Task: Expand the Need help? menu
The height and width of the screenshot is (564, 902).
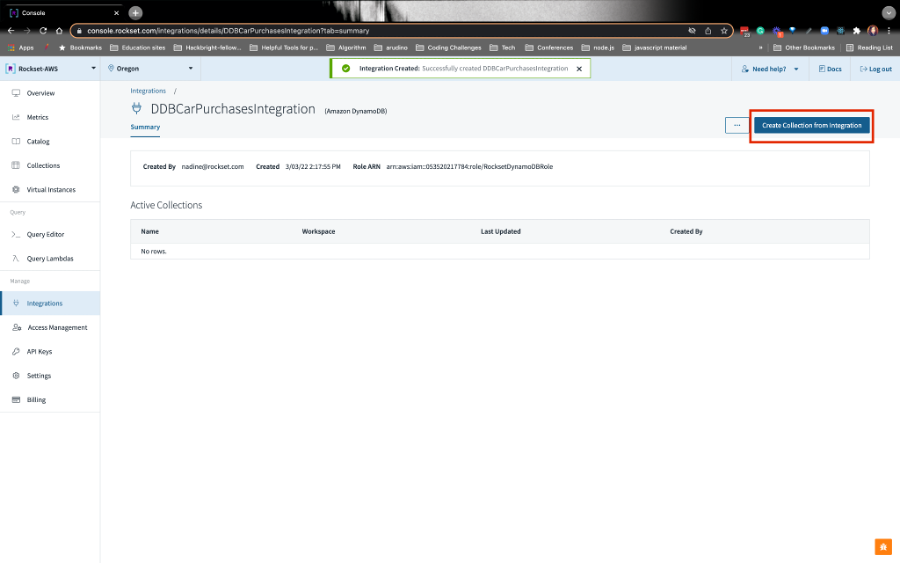Action: [x=770, y=69]
